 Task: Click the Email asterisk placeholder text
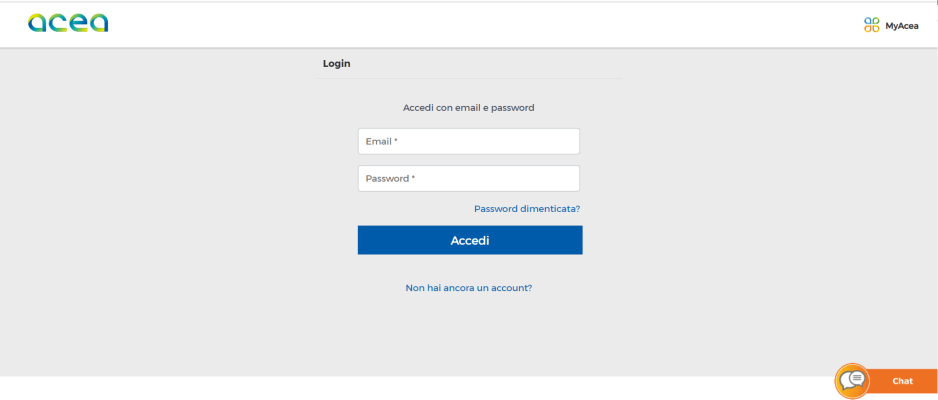pyautogui.click(x=382, y=142)
